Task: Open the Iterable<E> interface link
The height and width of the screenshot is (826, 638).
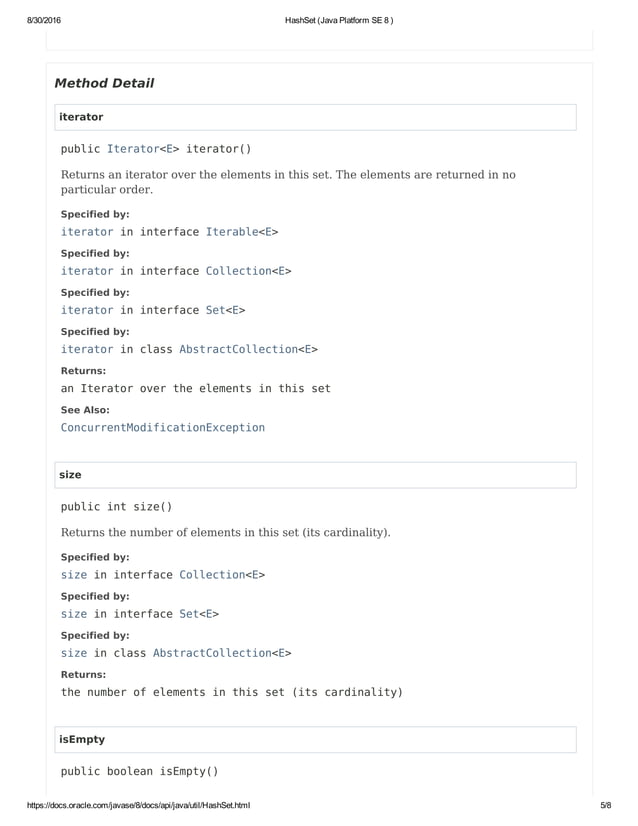Action: coord(242,232)
